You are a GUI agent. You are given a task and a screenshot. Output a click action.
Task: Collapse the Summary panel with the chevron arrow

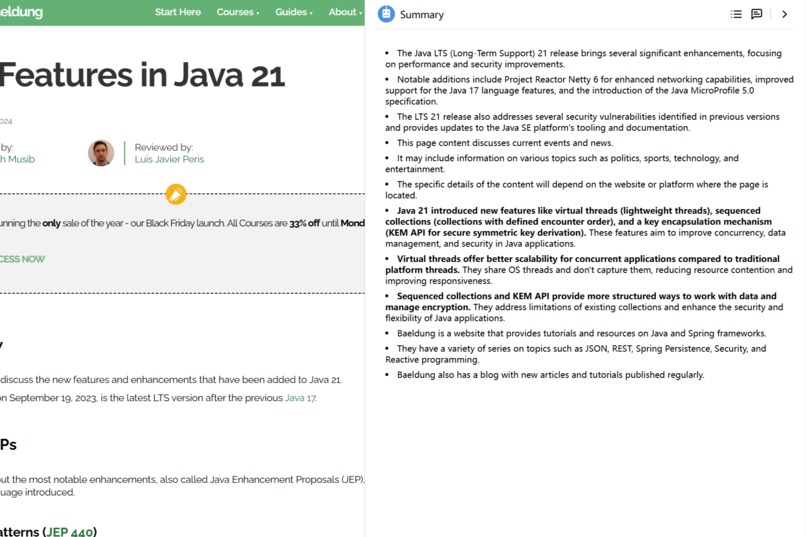click(784, 14)
